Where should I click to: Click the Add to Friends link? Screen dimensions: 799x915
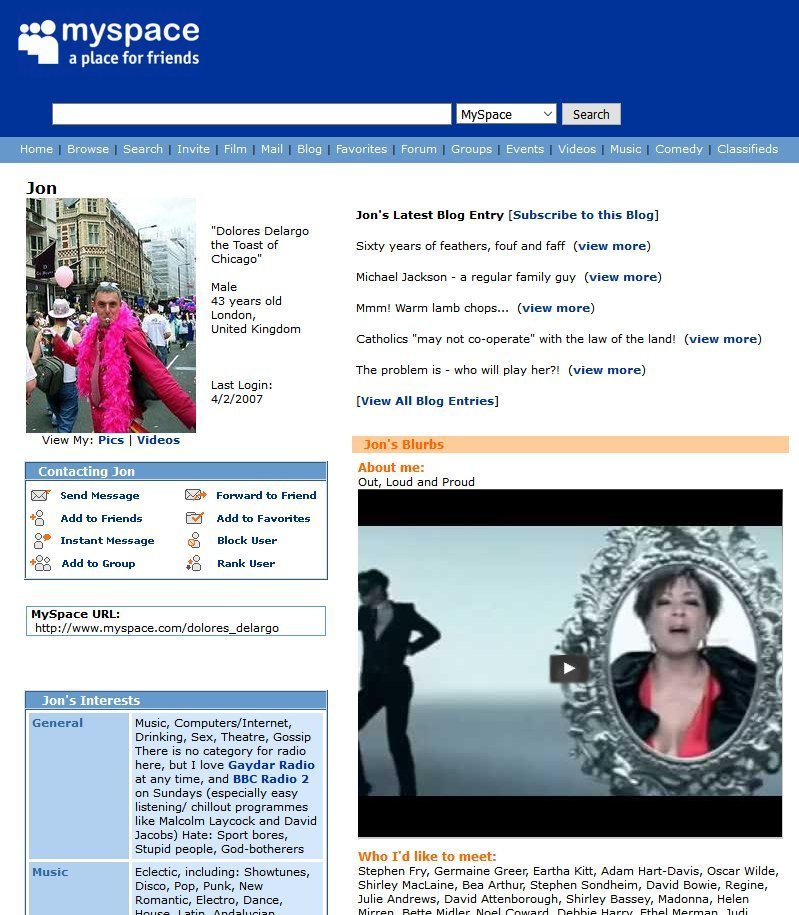(x=102, y=518)
